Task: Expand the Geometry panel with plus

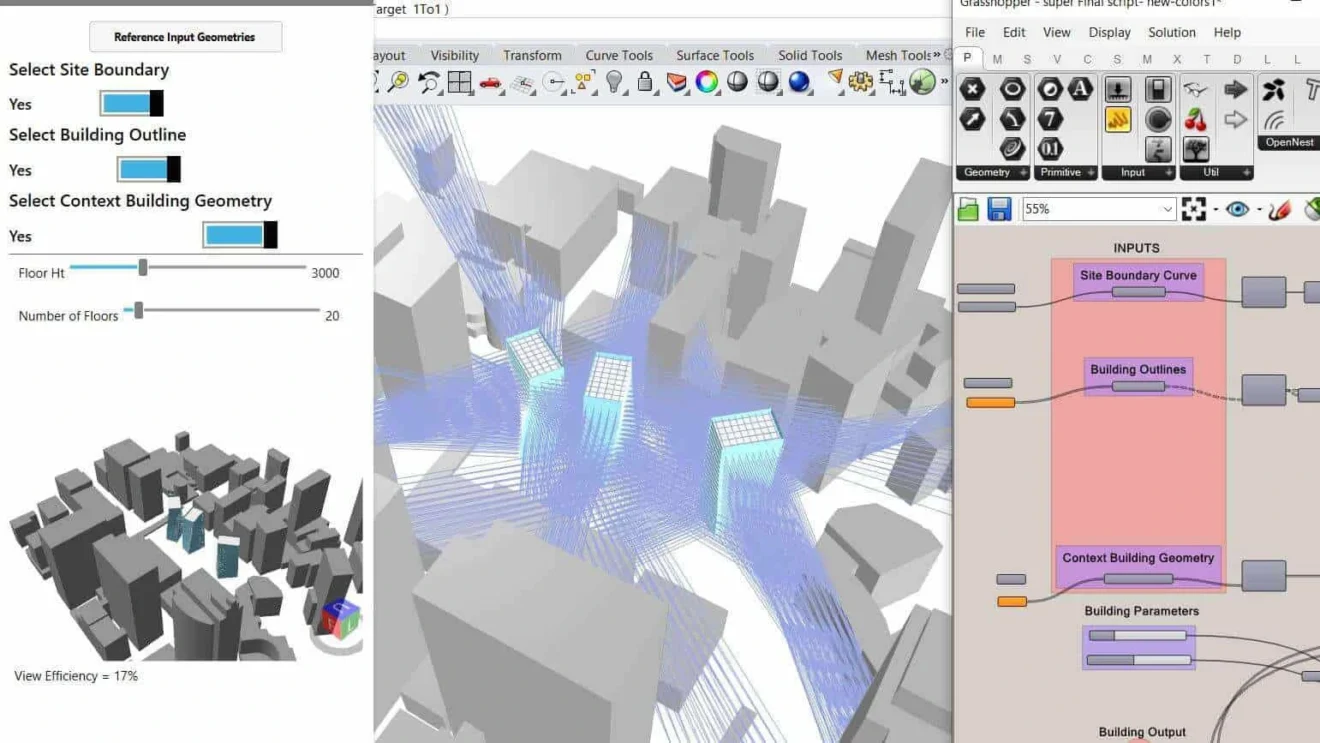Action: 1023,173
